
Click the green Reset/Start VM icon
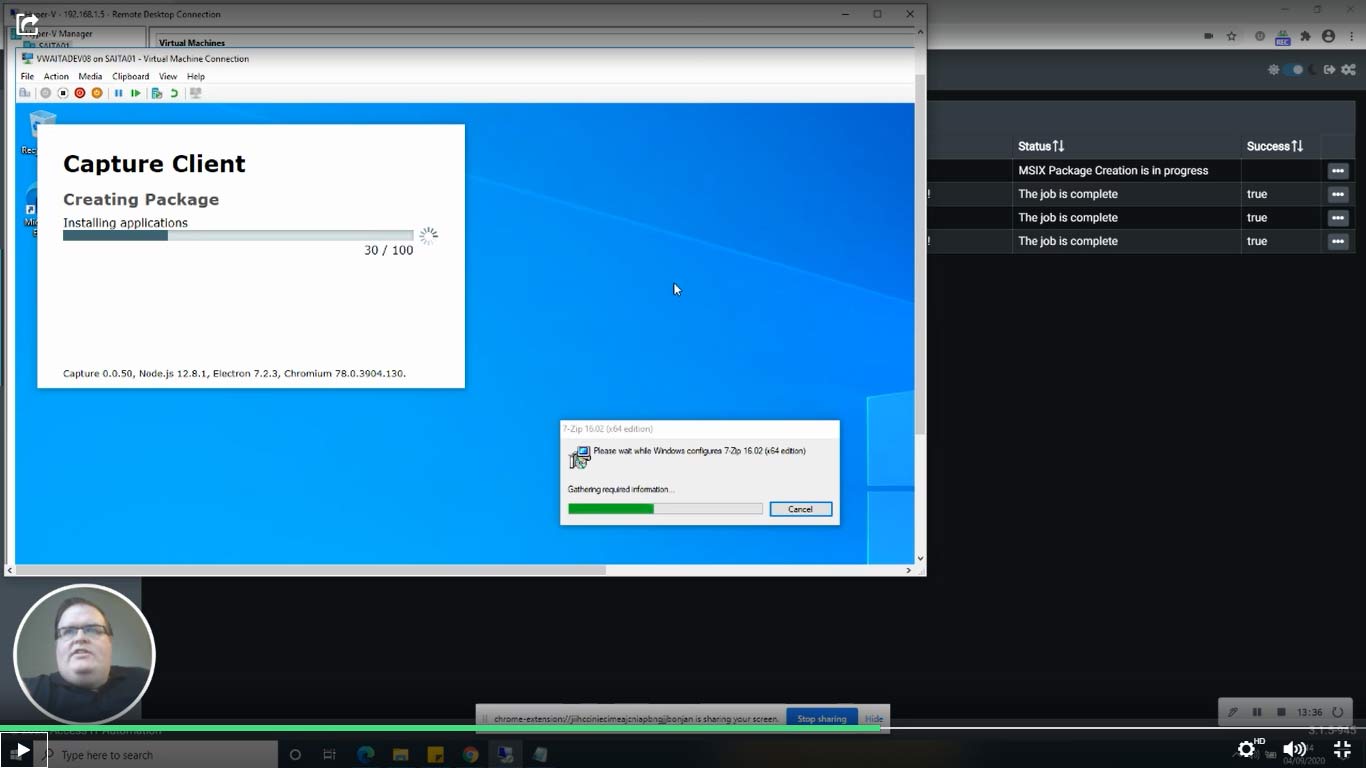pyautogui.click(x=136, y=93)
